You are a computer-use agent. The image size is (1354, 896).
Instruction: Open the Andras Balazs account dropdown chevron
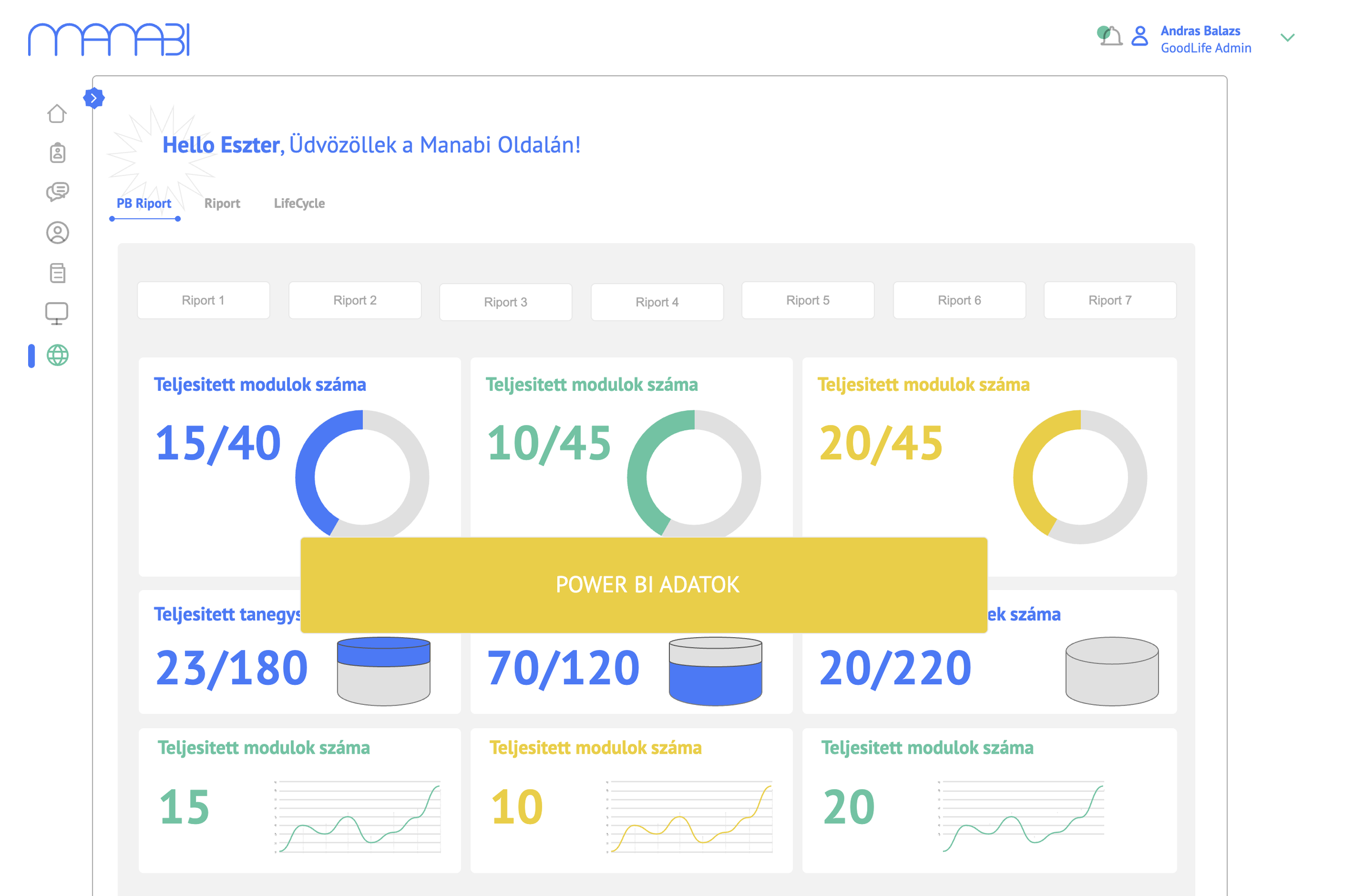[1287, 38]
